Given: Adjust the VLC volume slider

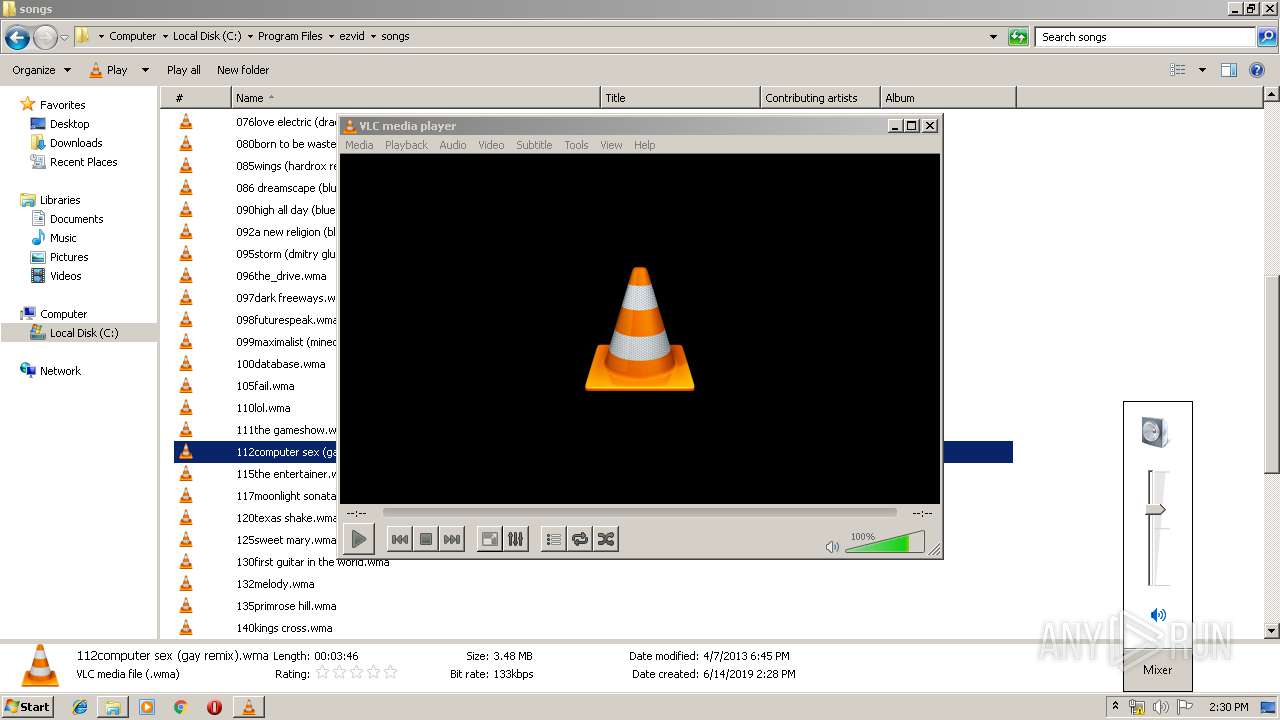Looking at the screenshot, I should point(884,543).
